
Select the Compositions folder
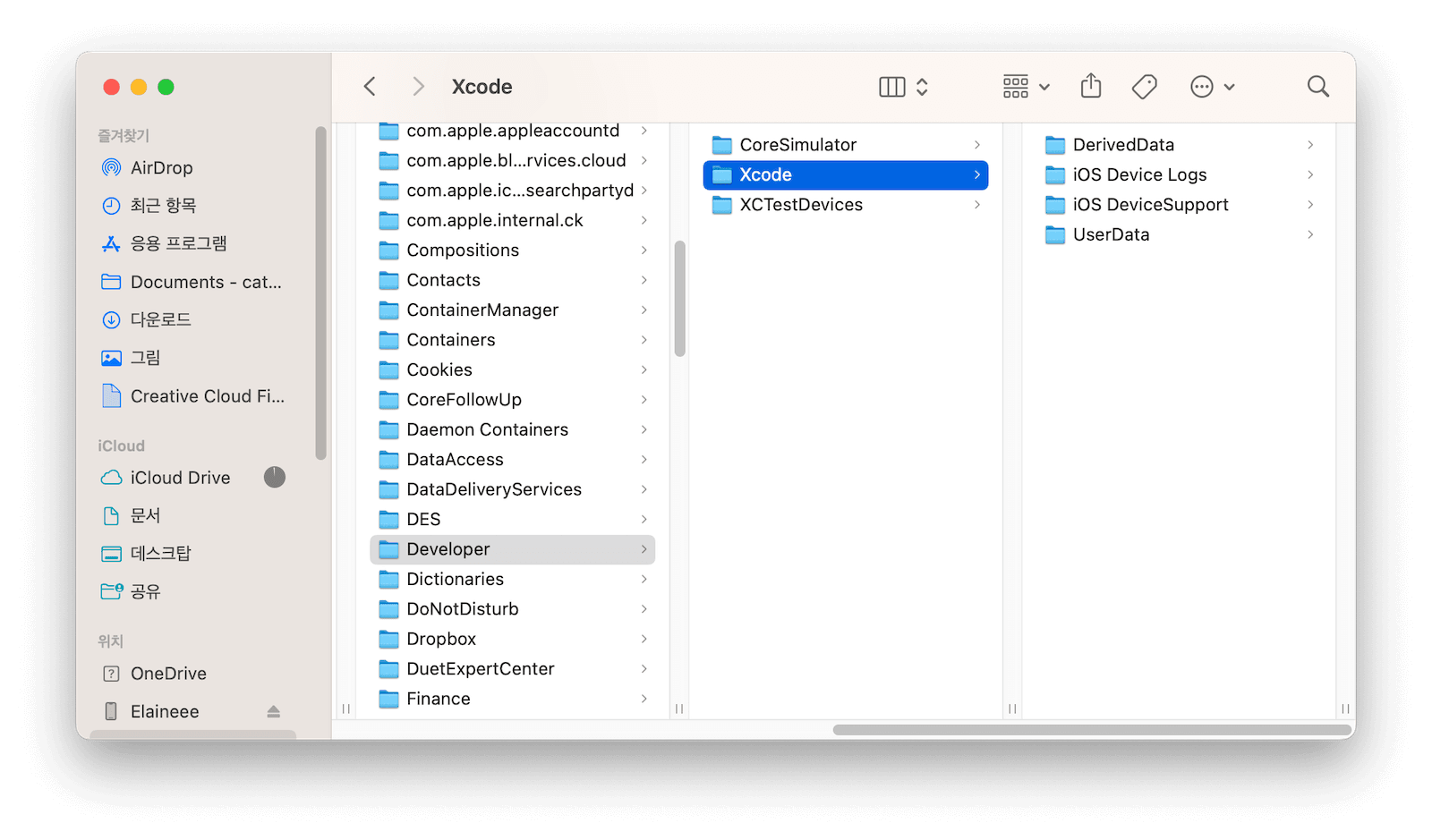(x=512, y=250)
